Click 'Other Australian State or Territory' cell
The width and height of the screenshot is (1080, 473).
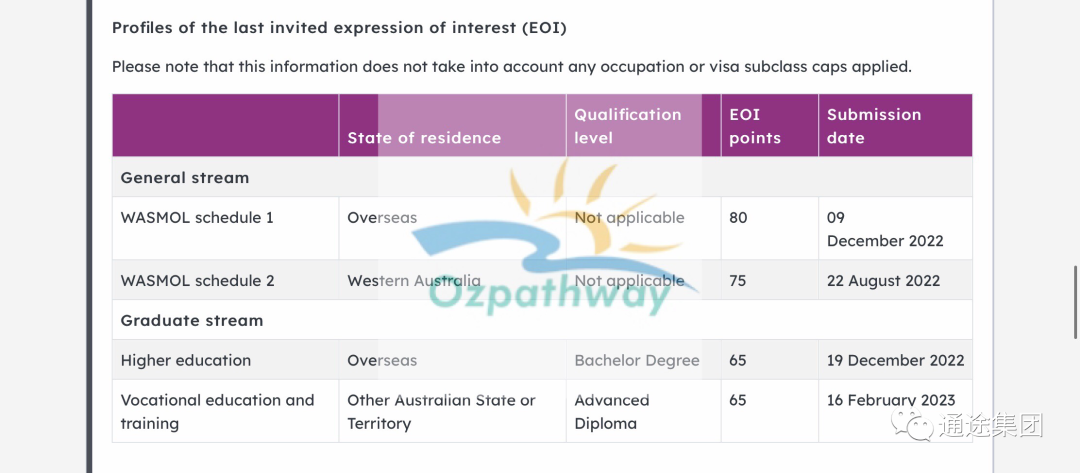click(441, 412)
